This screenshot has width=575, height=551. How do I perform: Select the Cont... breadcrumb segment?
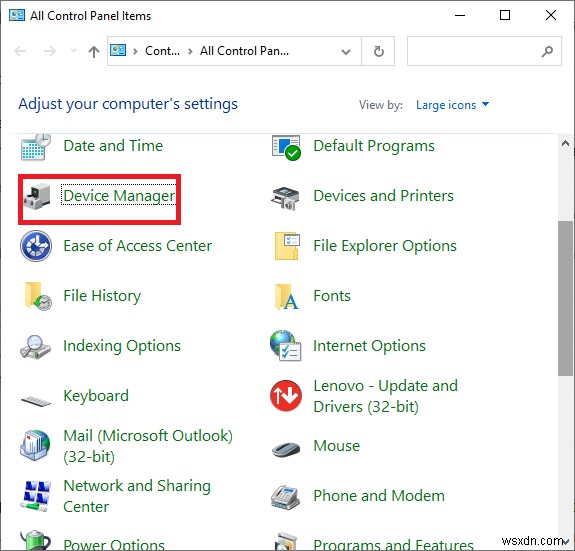click(x=162, y=51)
